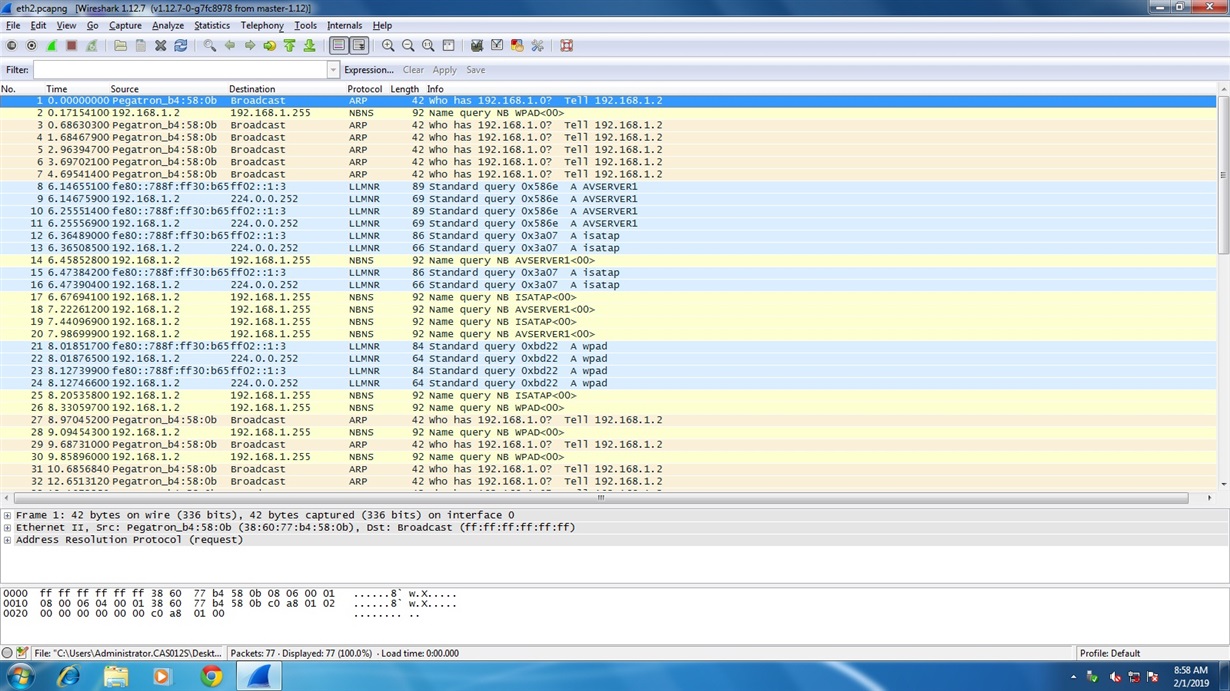Edit capture filter icon

pos(477,46)
